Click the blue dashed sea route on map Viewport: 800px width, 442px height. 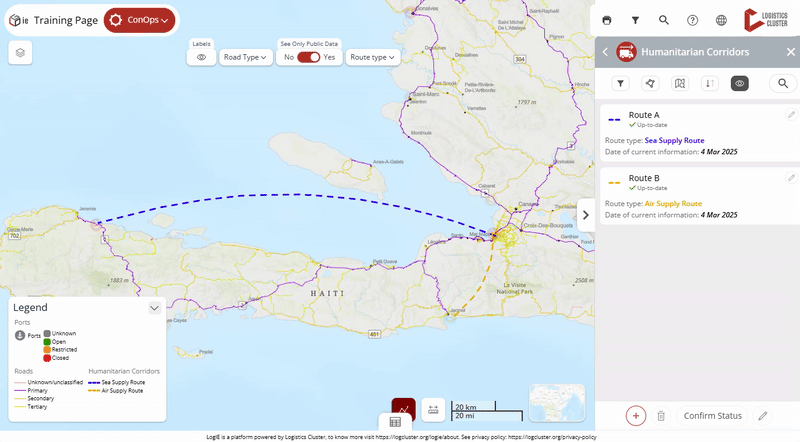296,194
